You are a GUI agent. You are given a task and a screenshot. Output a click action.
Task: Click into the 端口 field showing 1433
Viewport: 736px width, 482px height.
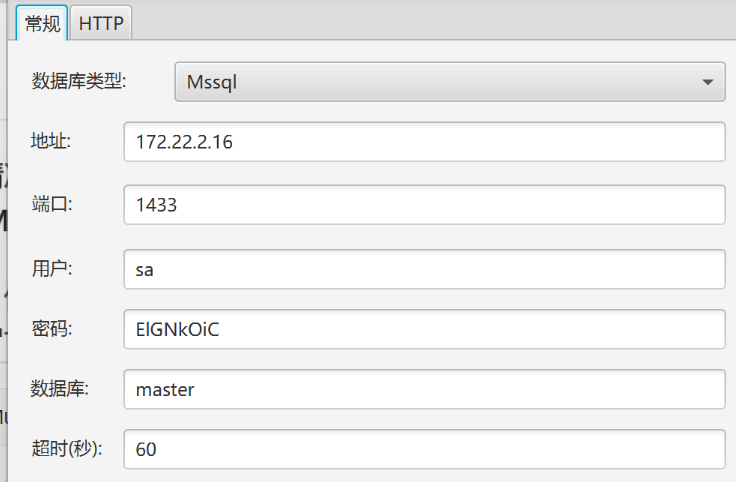pyautogui.click(x=424, y=205)
